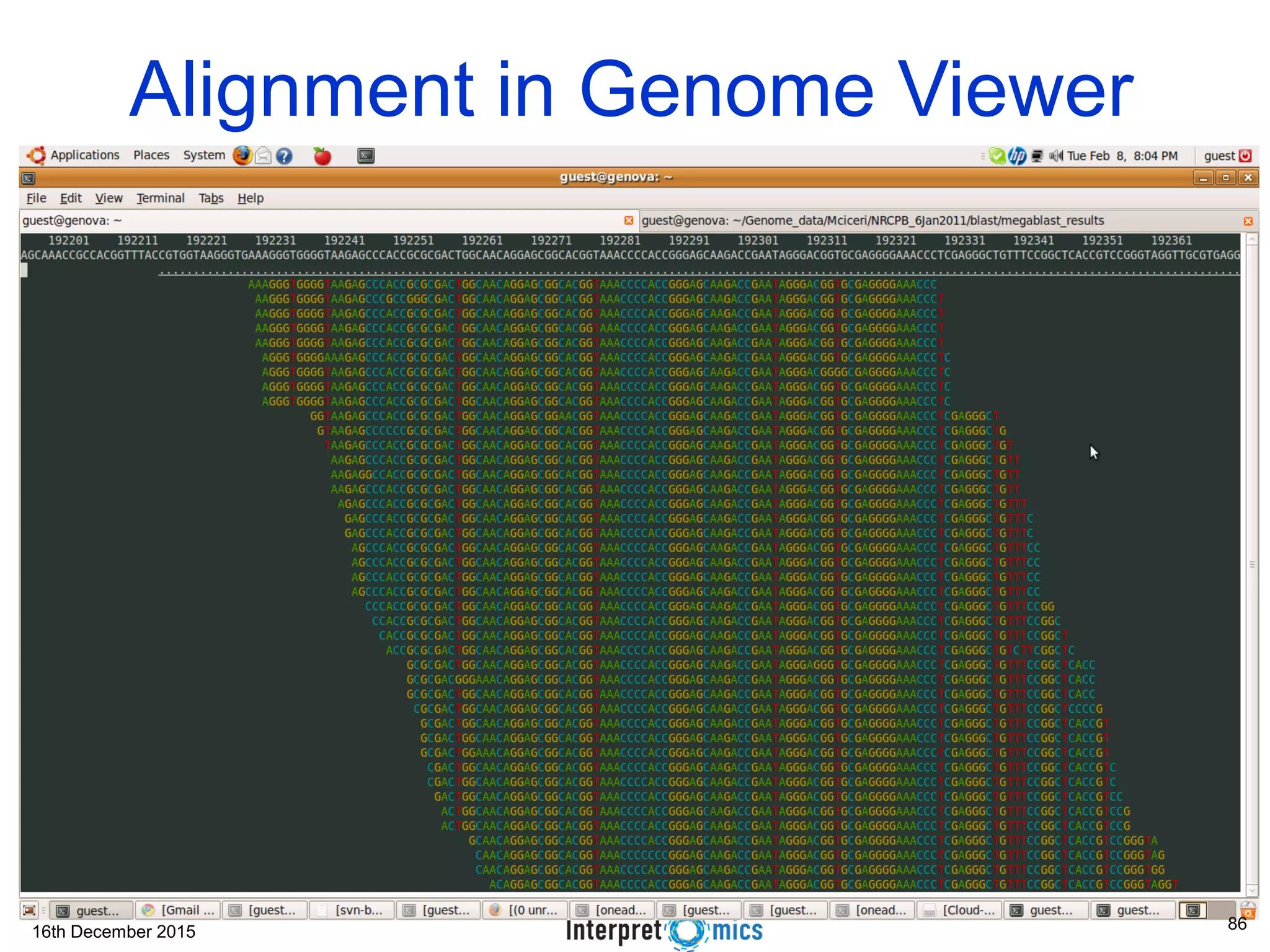The image size is (1270, 952).
Task: Click the guest user switcher
Action: tap(1219, 156)
